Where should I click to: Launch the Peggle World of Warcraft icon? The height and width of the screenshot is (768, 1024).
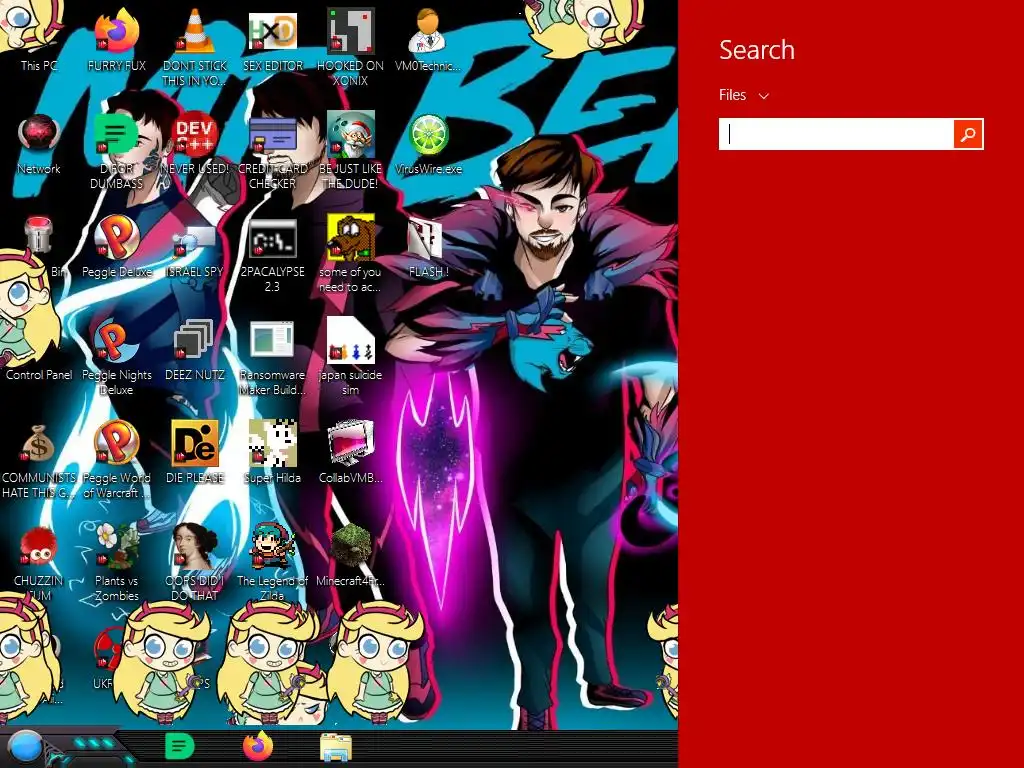(117, 458)
